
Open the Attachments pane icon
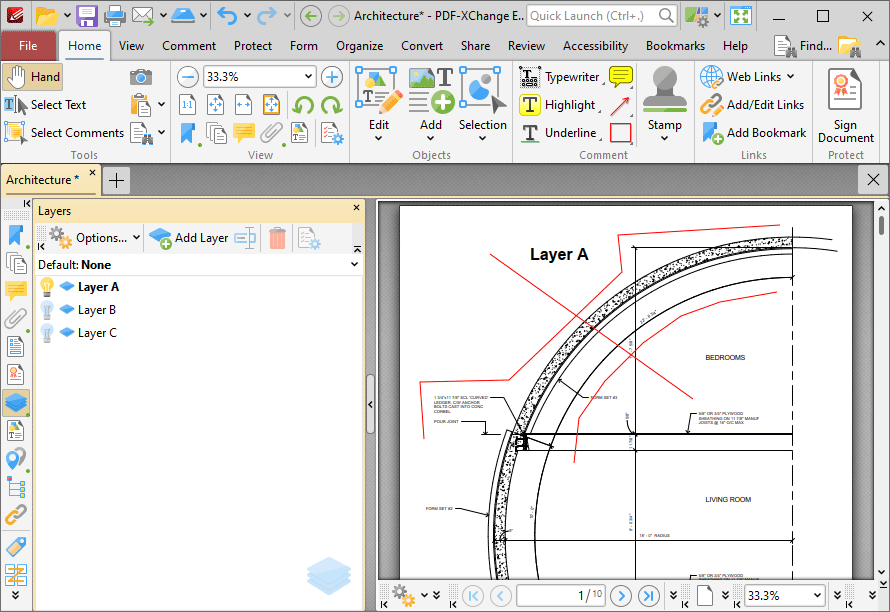coord(15,318)
